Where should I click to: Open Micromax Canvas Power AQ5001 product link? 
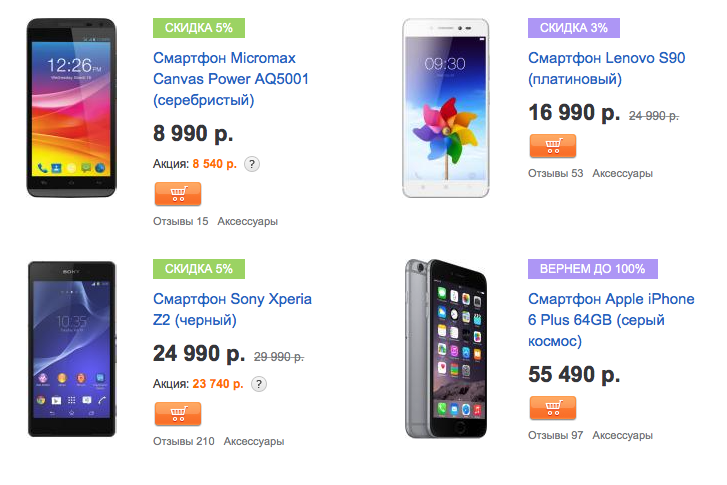pyautogui.click(x=224, y=79)
